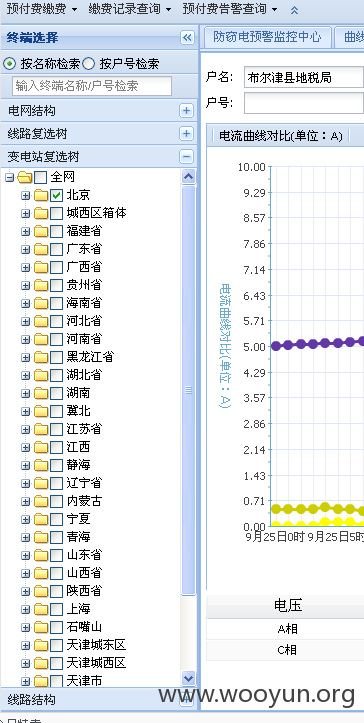Select the 按户号检索 radio button

[x=89, y=64]
